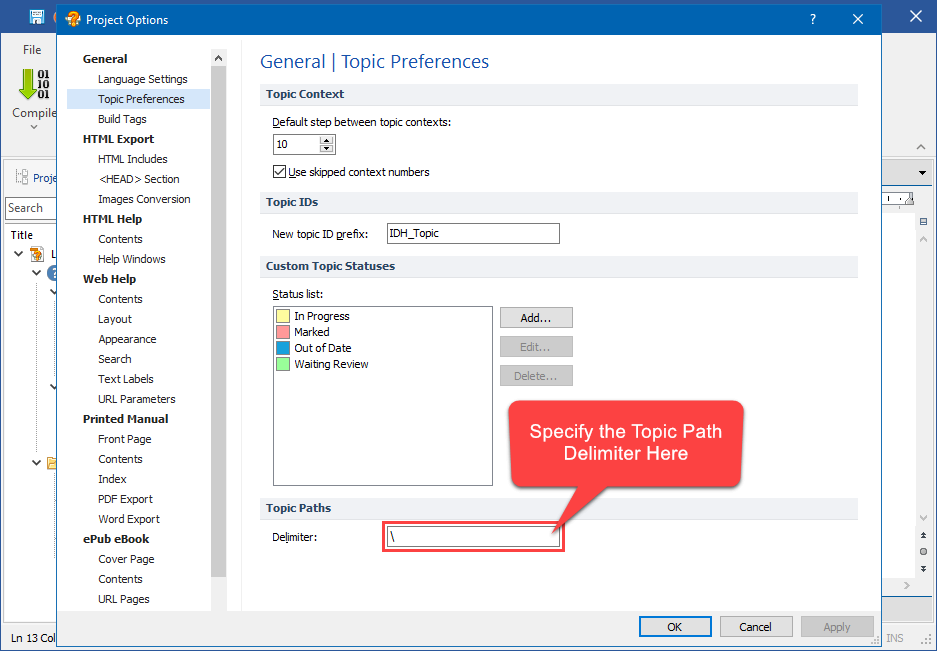Open URL Pages page
The height and width of the screenshot is (651, 938).
[124, 599]
